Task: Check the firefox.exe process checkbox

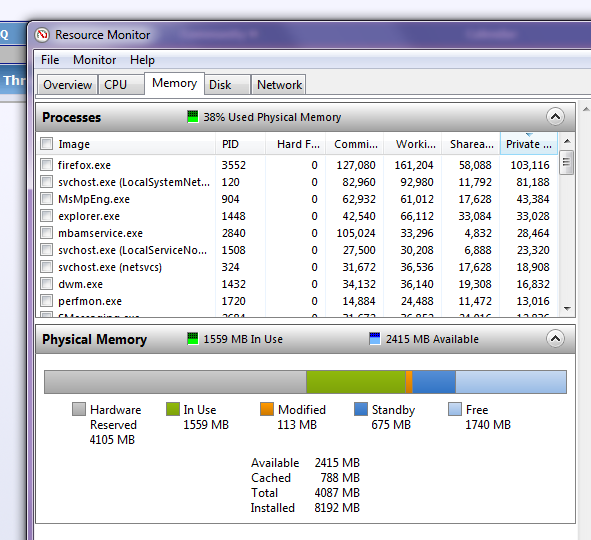Action: [47, 165]
